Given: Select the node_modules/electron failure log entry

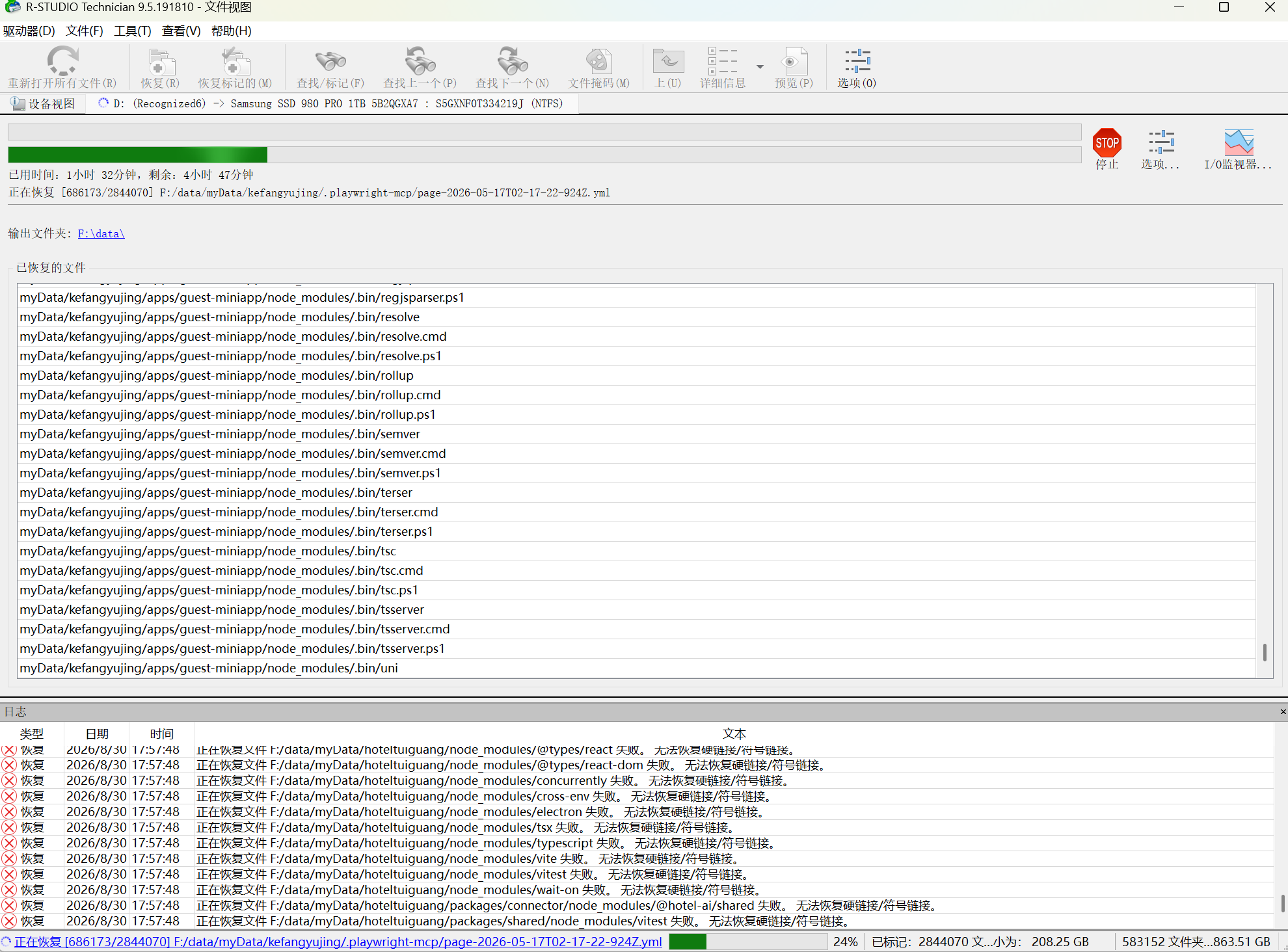Looking at the screenshot, I should pyautogui.click(x=637, y=812).
